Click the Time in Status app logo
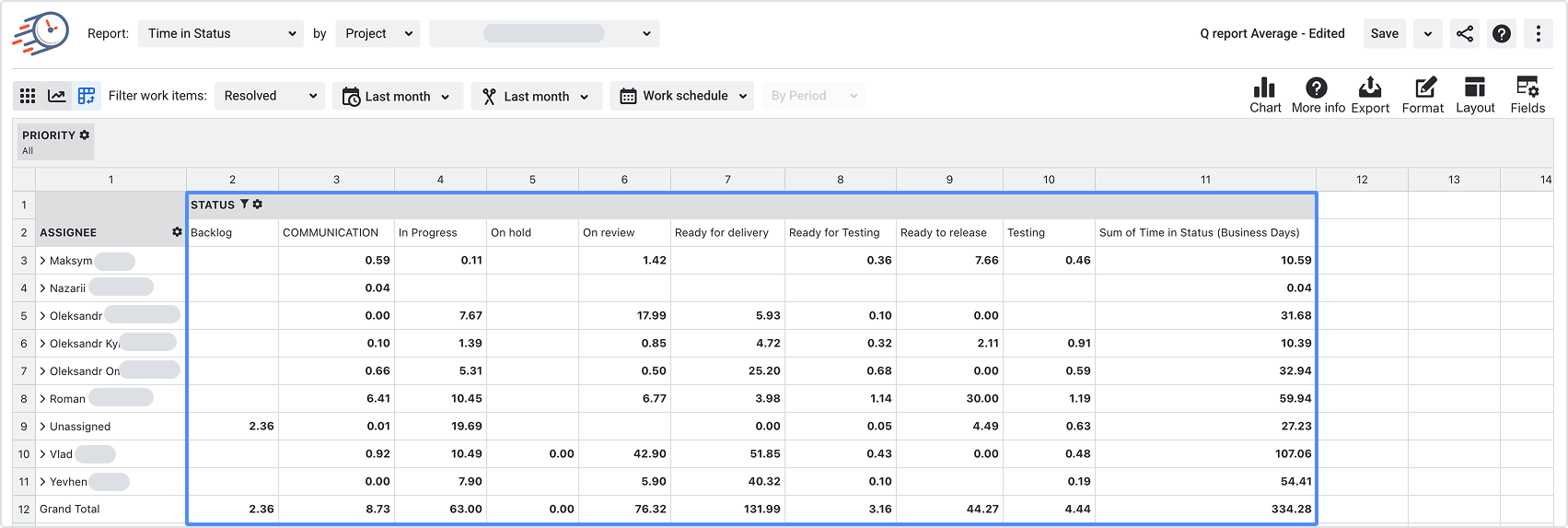This screenshot has width=1568, height=528. click(x=41, y=34)
